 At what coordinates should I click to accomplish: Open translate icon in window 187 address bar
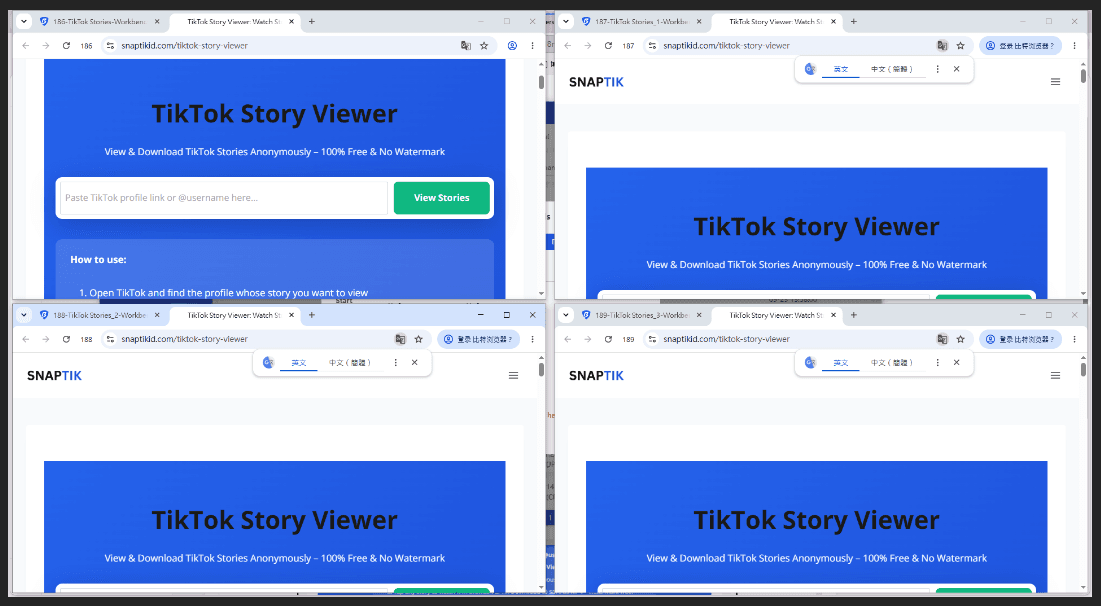pyautogui.click(x=942, y=46)
